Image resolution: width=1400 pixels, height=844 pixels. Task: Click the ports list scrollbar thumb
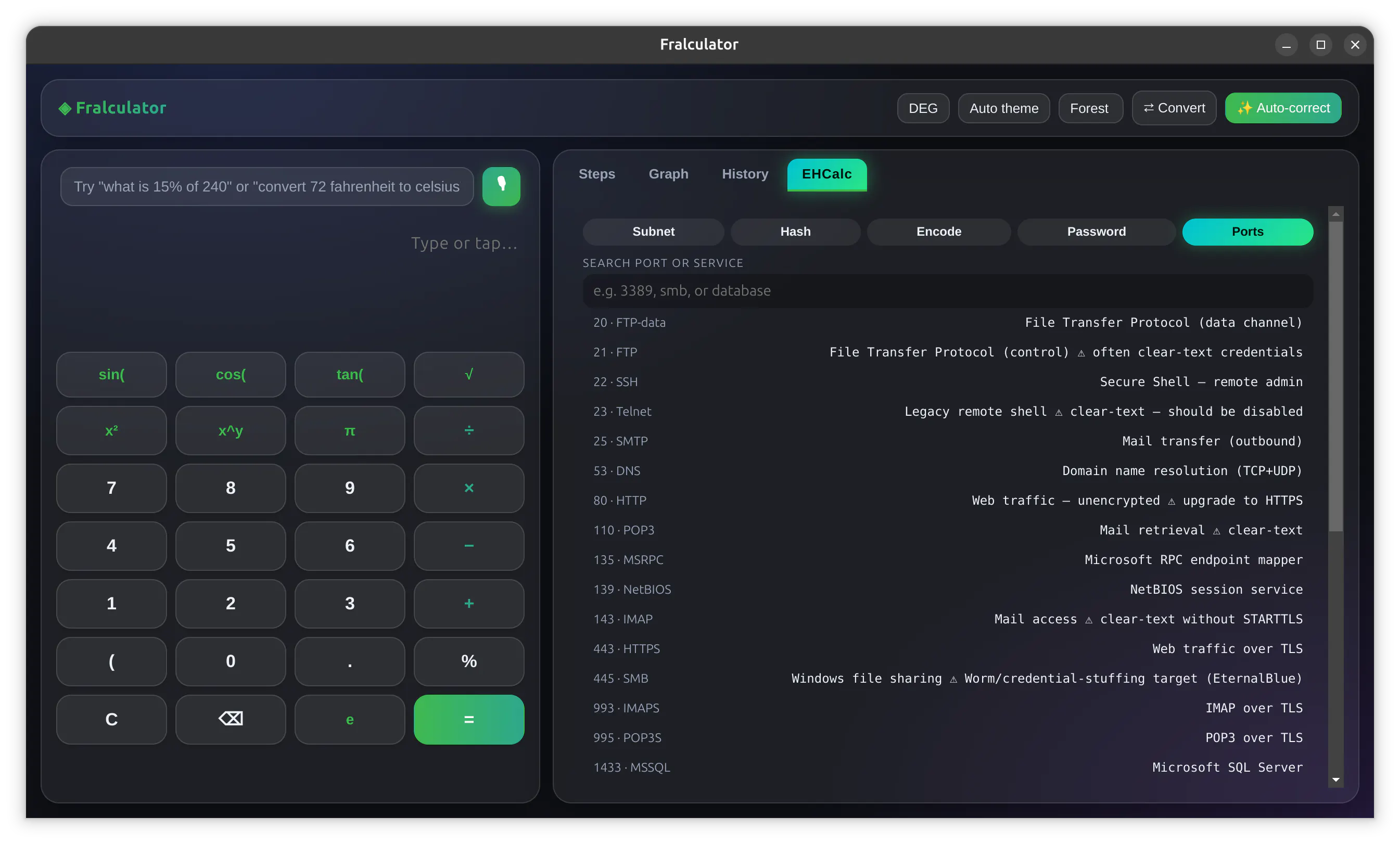point(1336,376)
